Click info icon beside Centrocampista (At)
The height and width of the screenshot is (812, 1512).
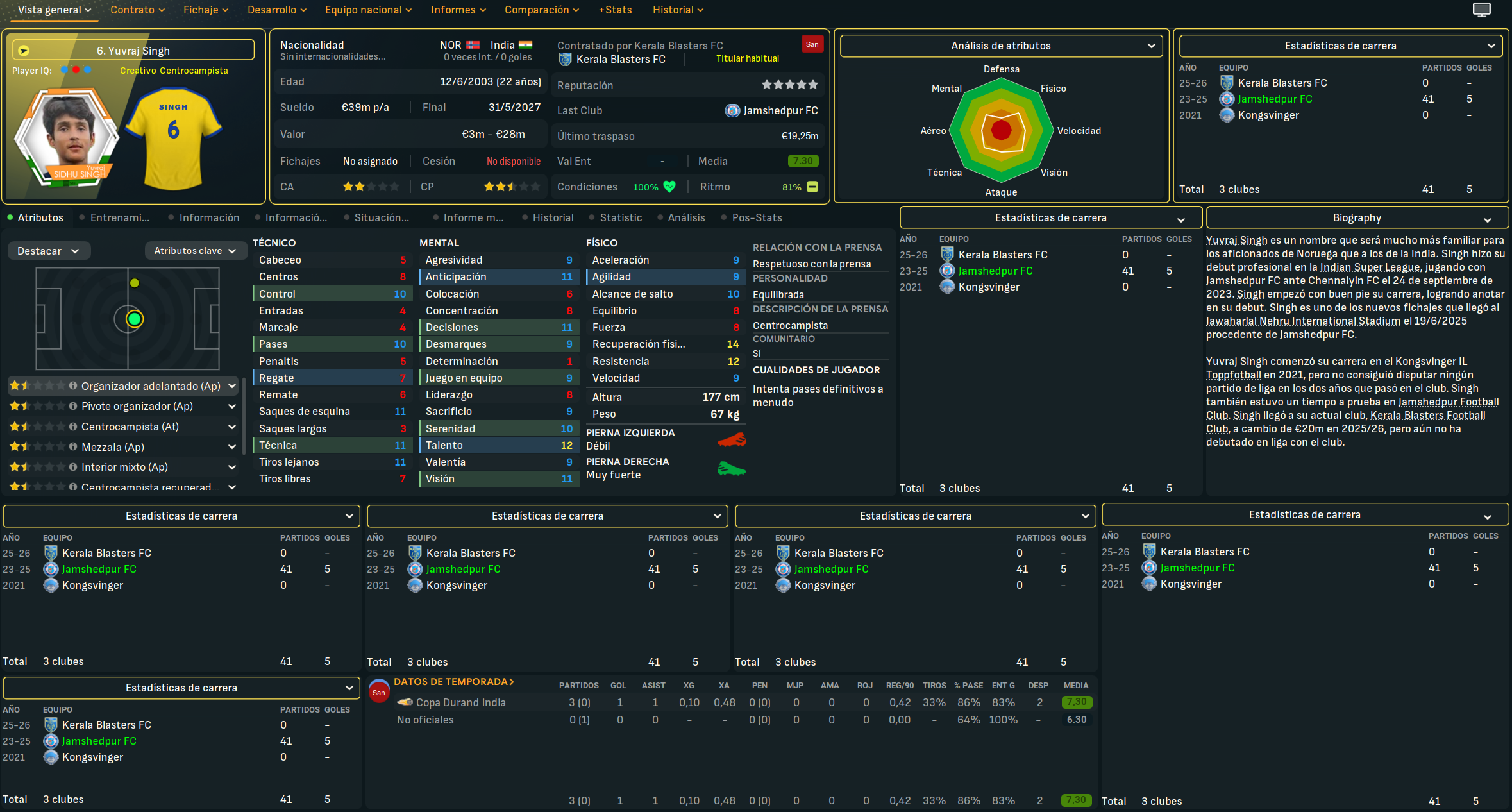coord(73,427)
